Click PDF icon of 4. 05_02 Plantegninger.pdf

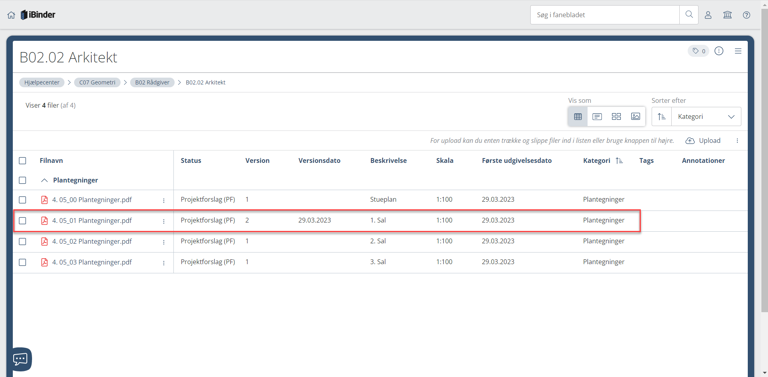(x=44, y=241)
